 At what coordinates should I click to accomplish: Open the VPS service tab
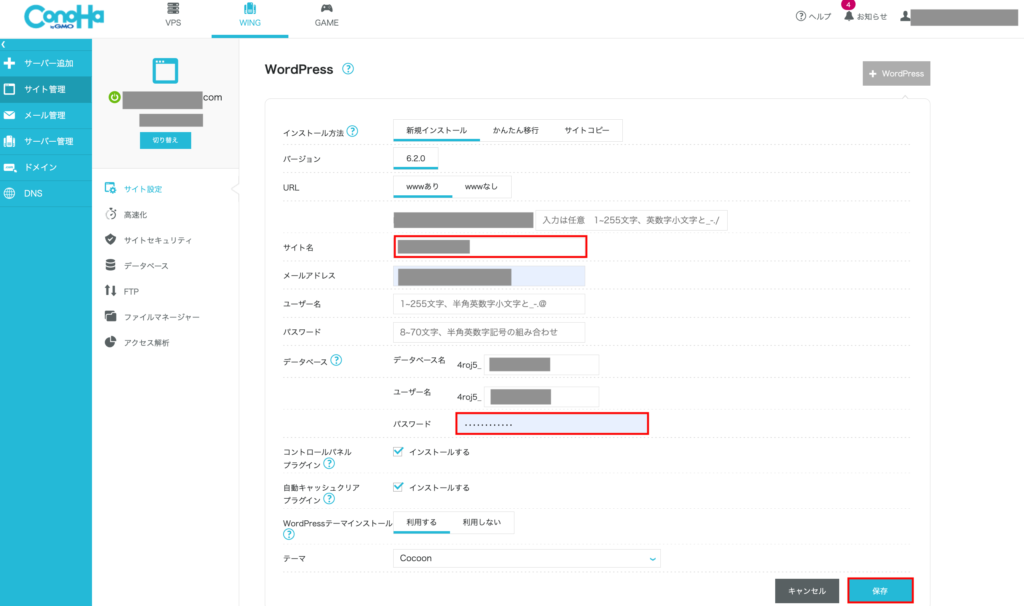pyautogui.click(x=173, y=15)
